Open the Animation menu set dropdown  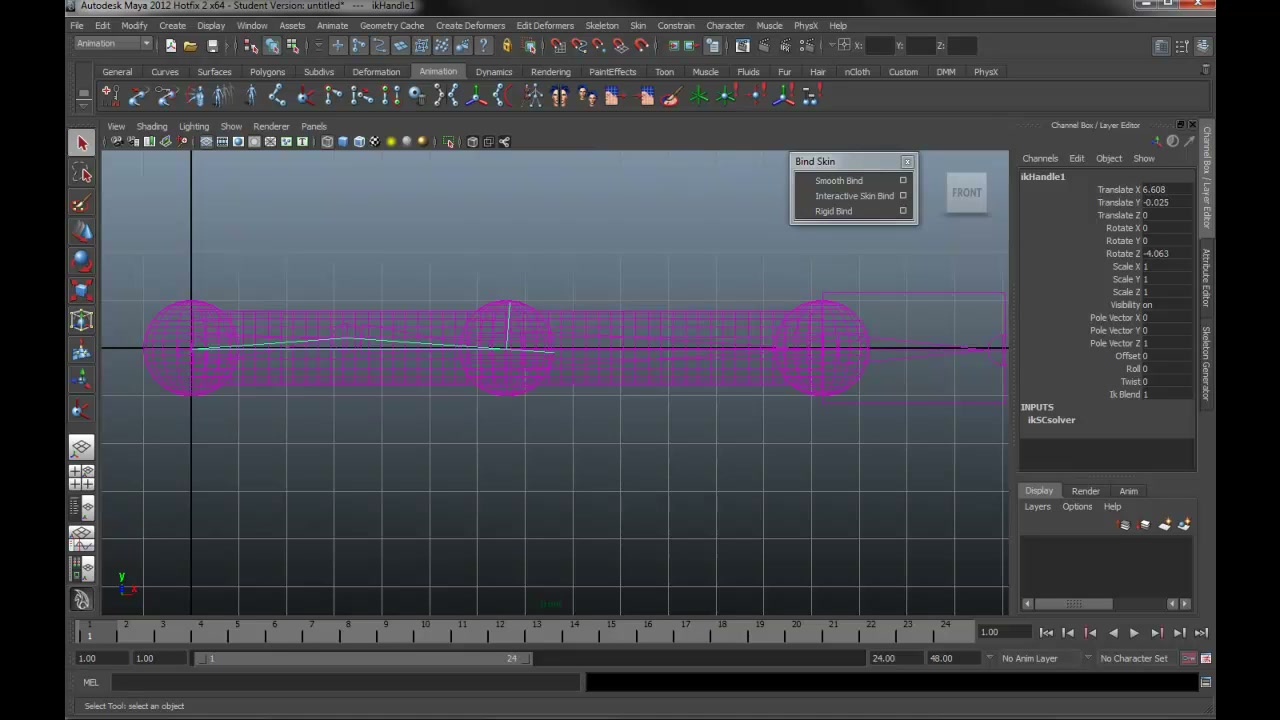pyautogui.click(x=113, y=43)
